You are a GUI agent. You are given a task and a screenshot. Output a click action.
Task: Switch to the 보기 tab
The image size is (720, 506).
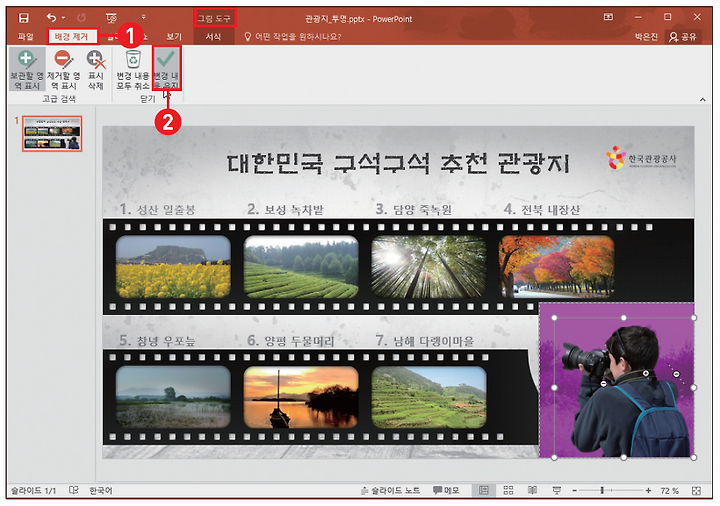(174, 36)
